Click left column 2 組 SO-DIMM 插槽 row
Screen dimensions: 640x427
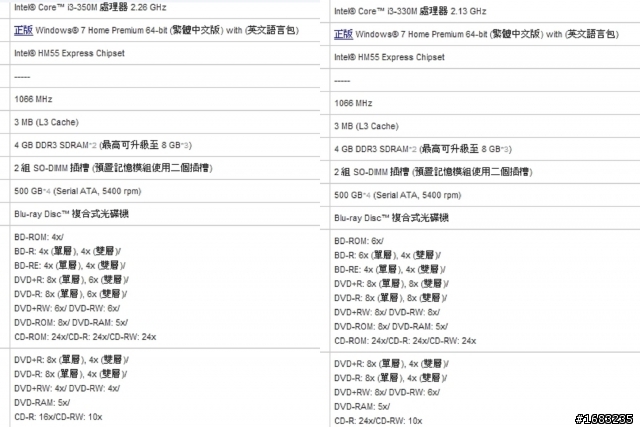pos(113,168)
